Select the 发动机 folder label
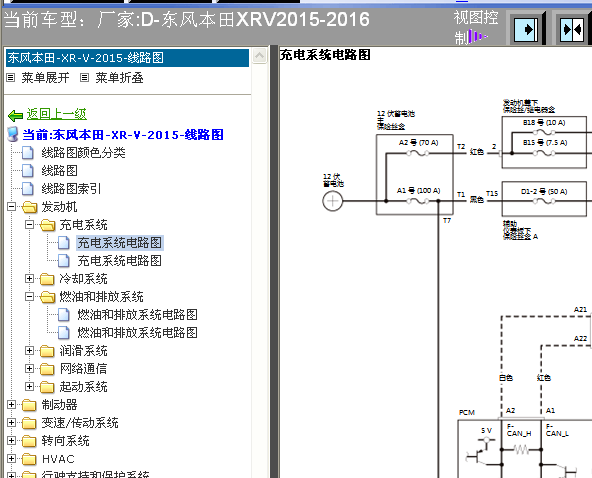This screenshot has height=478, width=592. [x=59, y=207]
